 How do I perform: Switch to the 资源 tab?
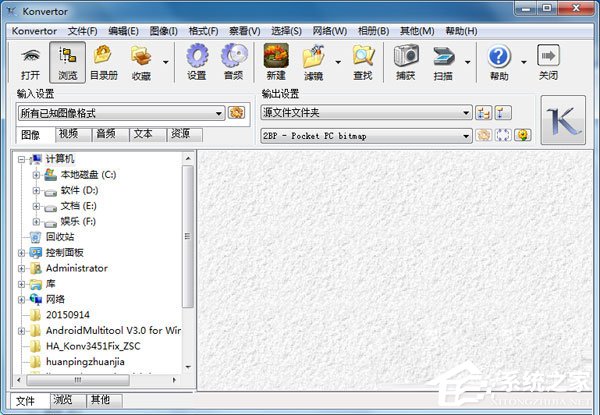click(x=185, y=134)
